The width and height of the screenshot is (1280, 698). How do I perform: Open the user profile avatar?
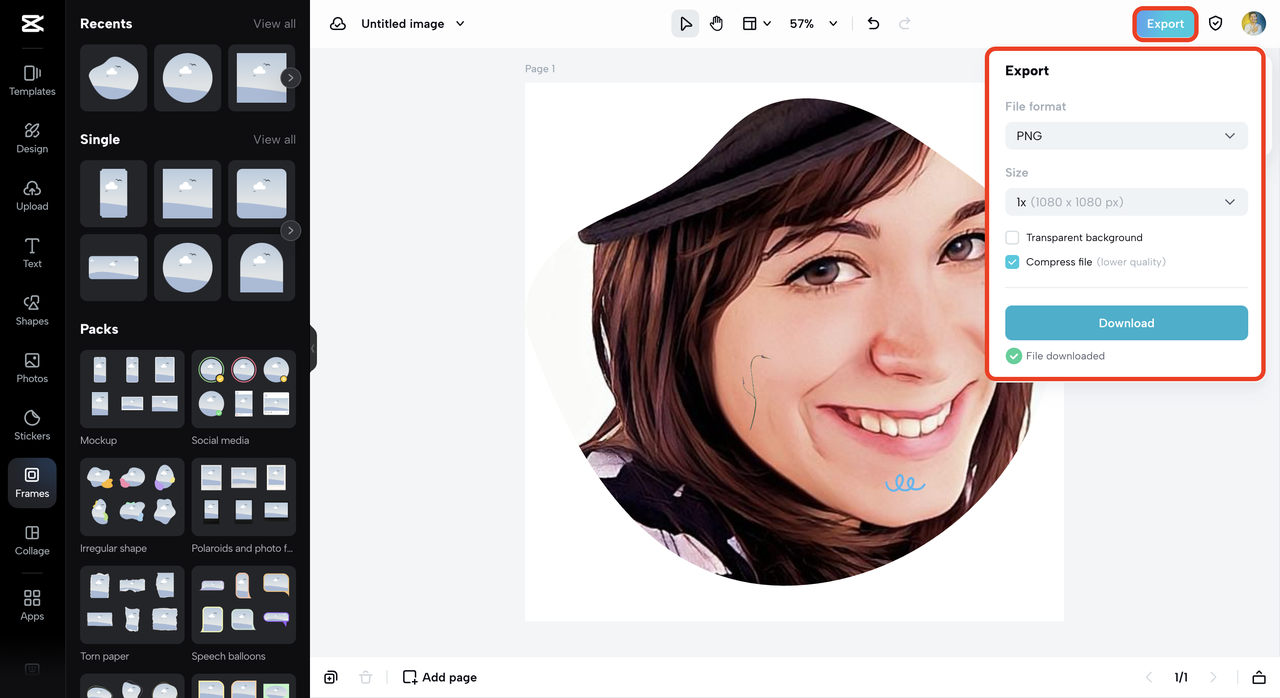1253,24
